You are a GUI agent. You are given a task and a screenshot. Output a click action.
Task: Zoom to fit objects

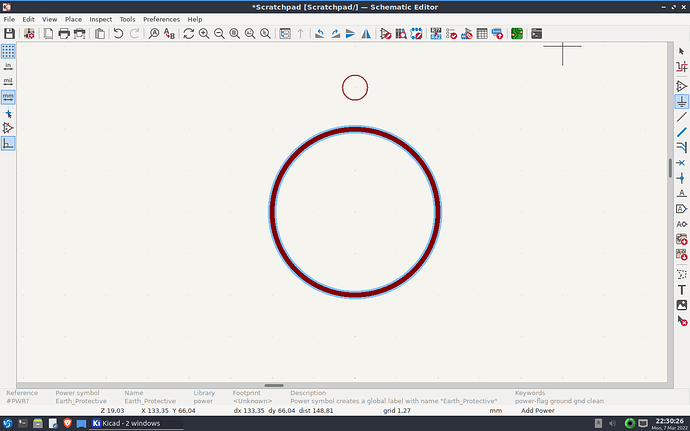click(250, 33)
